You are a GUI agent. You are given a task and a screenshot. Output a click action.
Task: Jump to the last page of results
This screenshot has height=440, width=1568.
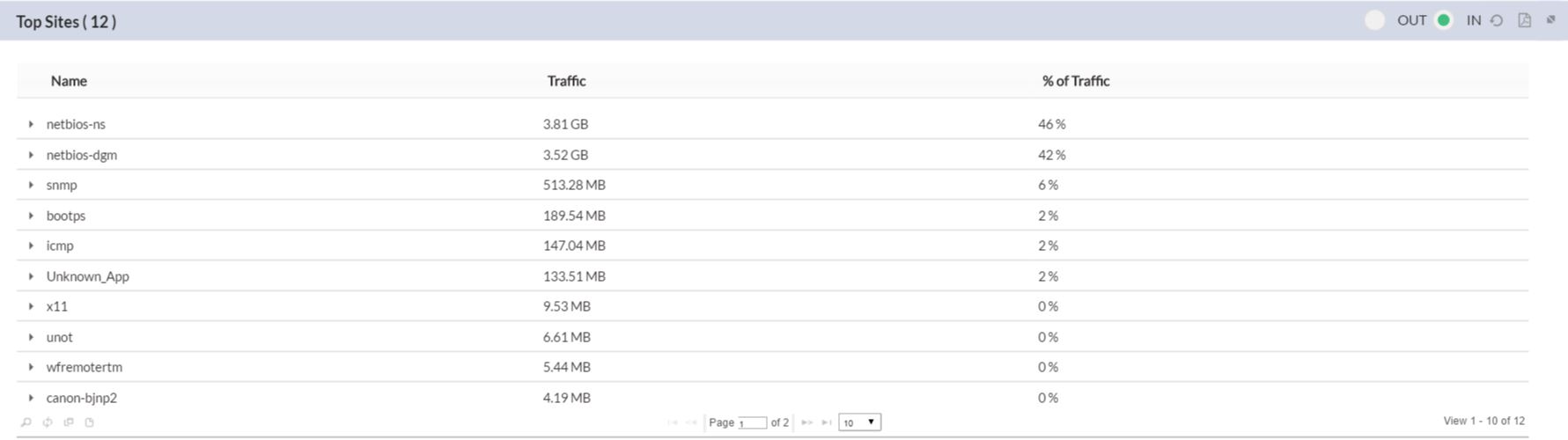click(x=826, y=422)
